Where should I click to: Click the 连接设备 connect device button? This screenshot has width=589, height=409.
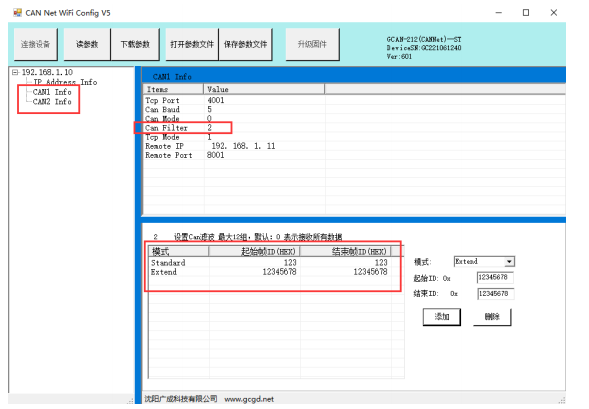[x=36, y=44]
